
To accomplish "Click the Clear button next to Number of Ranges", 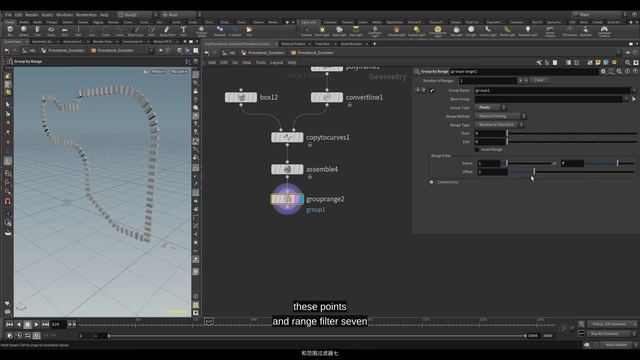I will (539, 80).
